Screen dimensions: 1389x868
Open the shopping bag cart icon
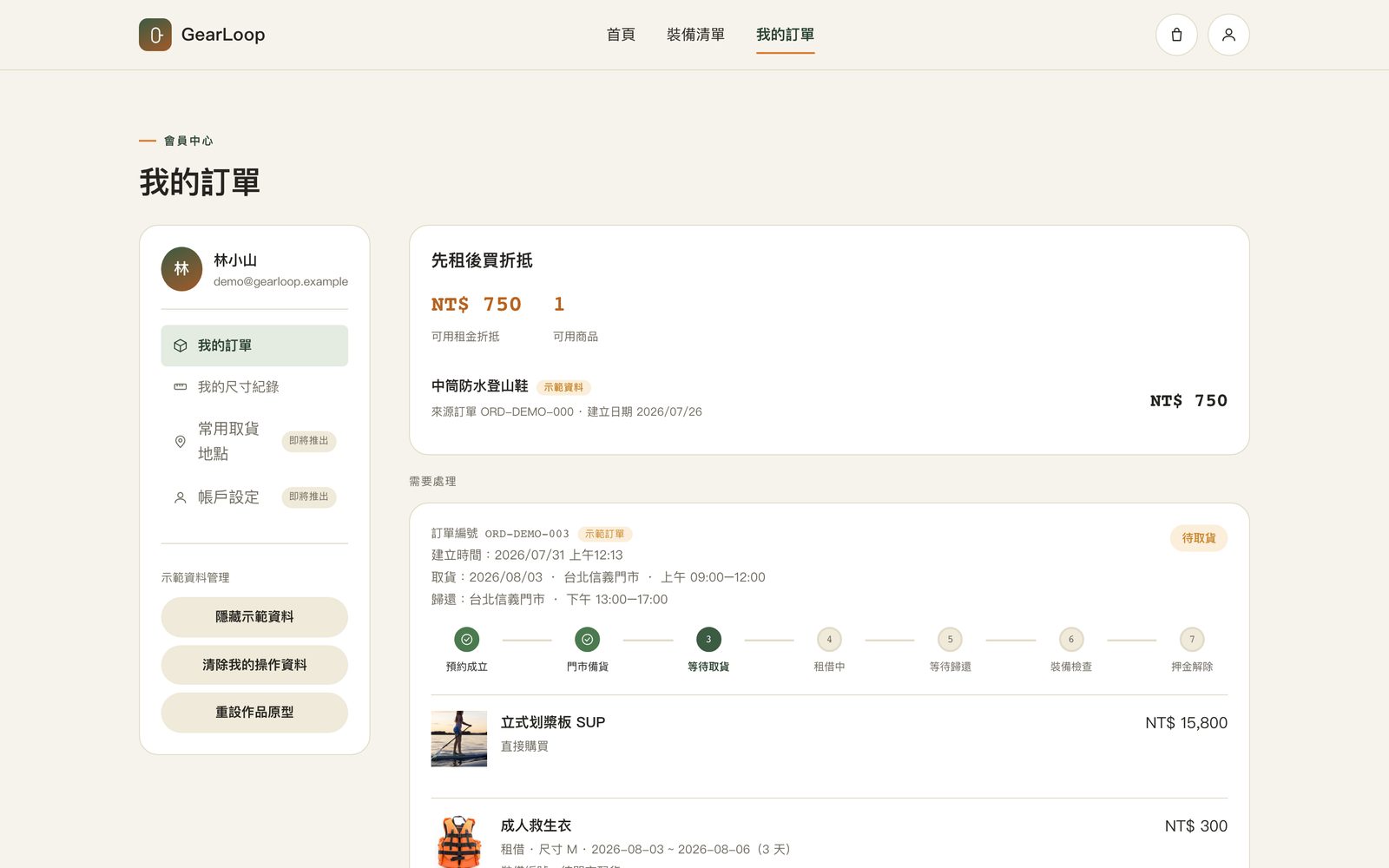[x=1176, y=35]
